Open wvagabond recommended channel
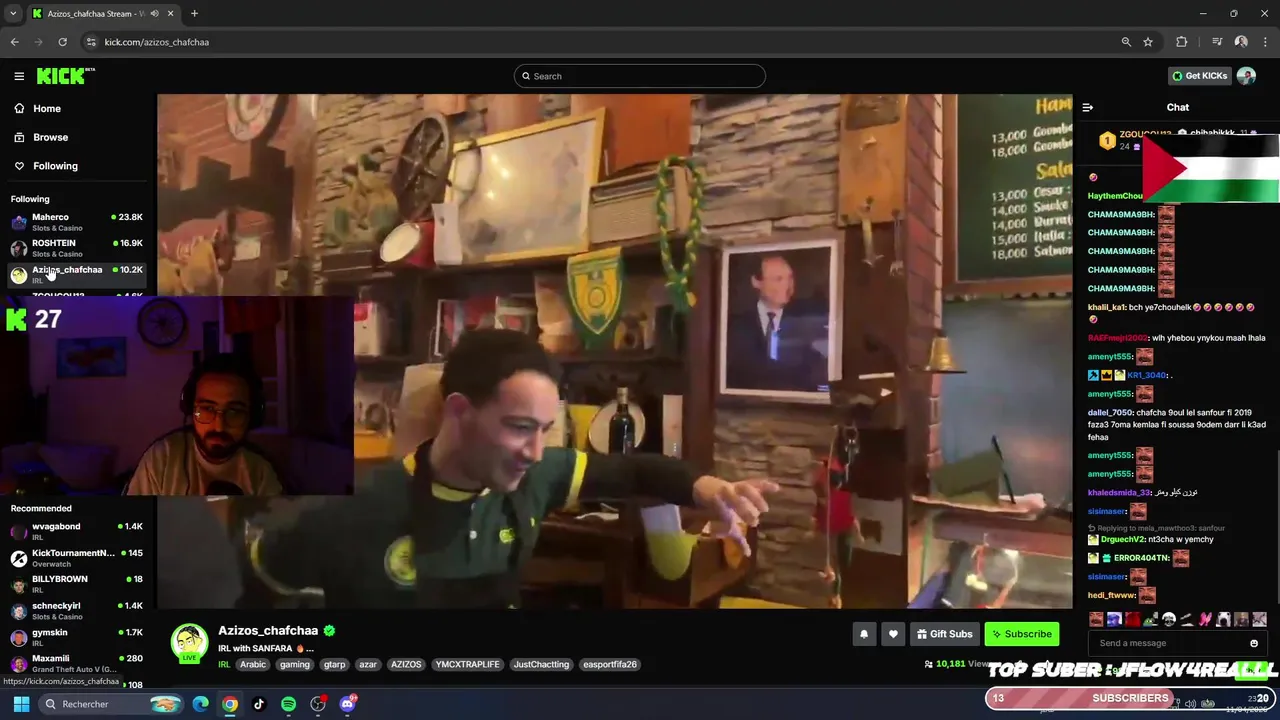The image size is (1280, 720). tap(76, 531)
